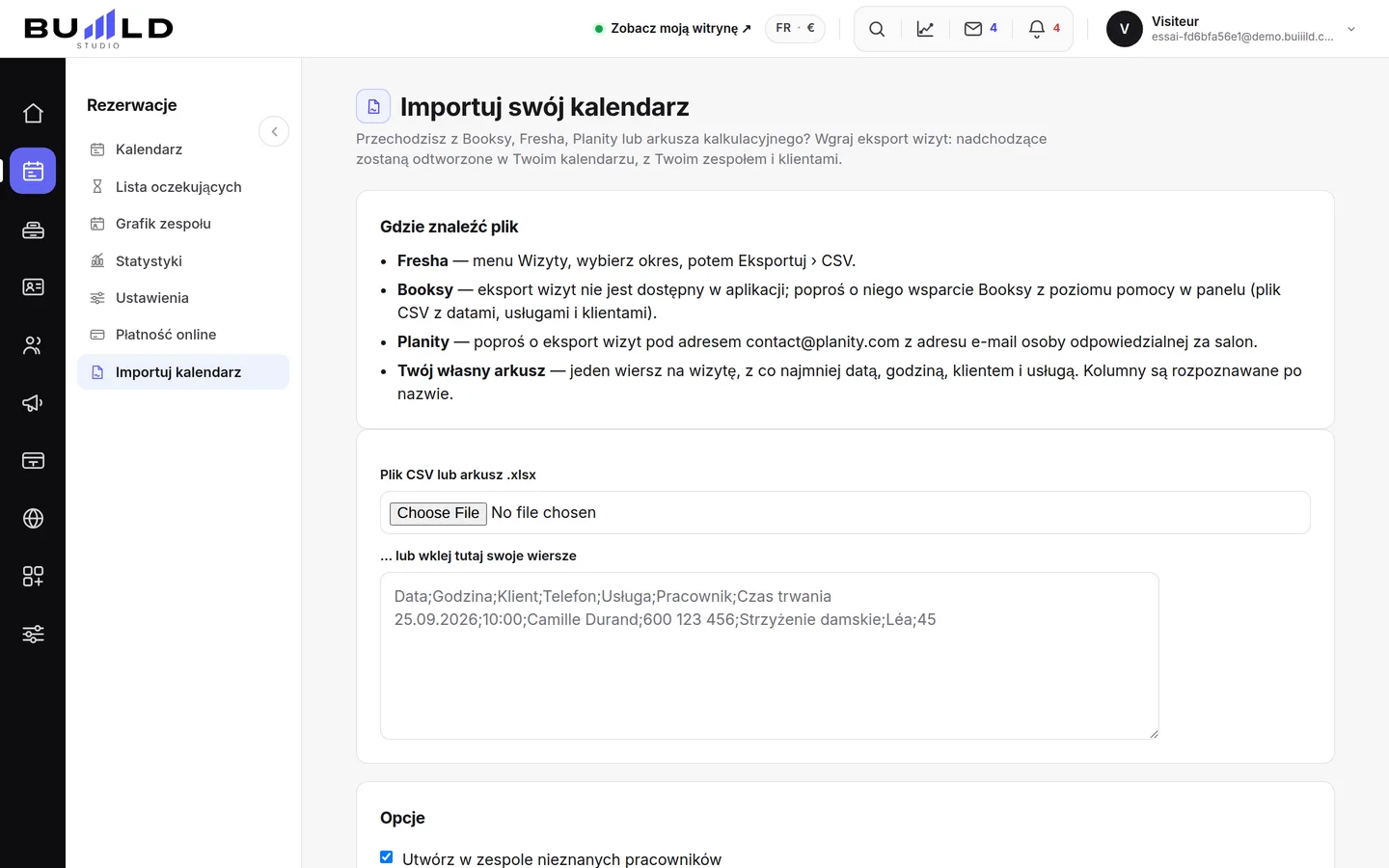This screenshot has height=868, width=1389.
Task: Select the calendar reservations rail icon
Action: coord(33,171)
